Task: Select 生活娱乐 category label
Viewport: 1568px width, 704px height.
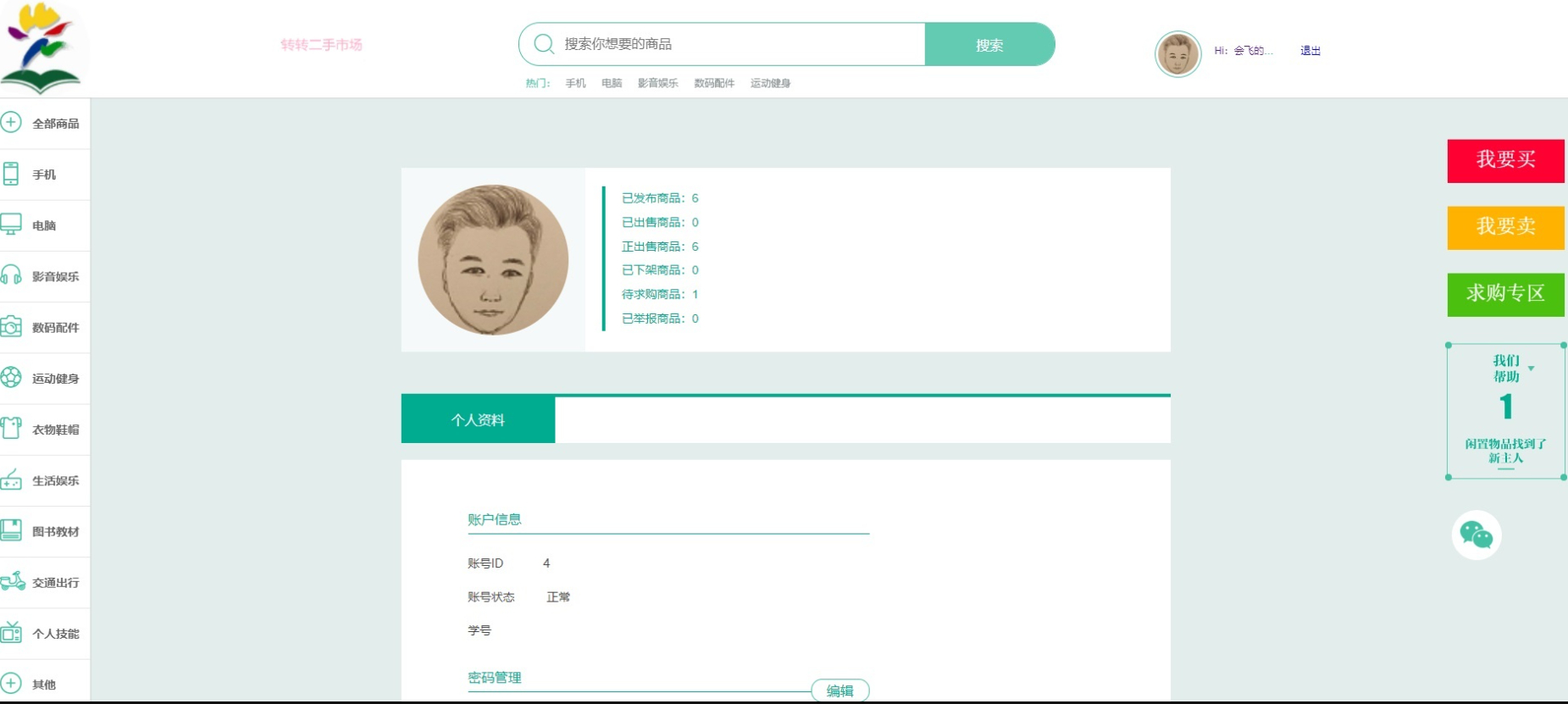Action: click(x=56, y=480)
